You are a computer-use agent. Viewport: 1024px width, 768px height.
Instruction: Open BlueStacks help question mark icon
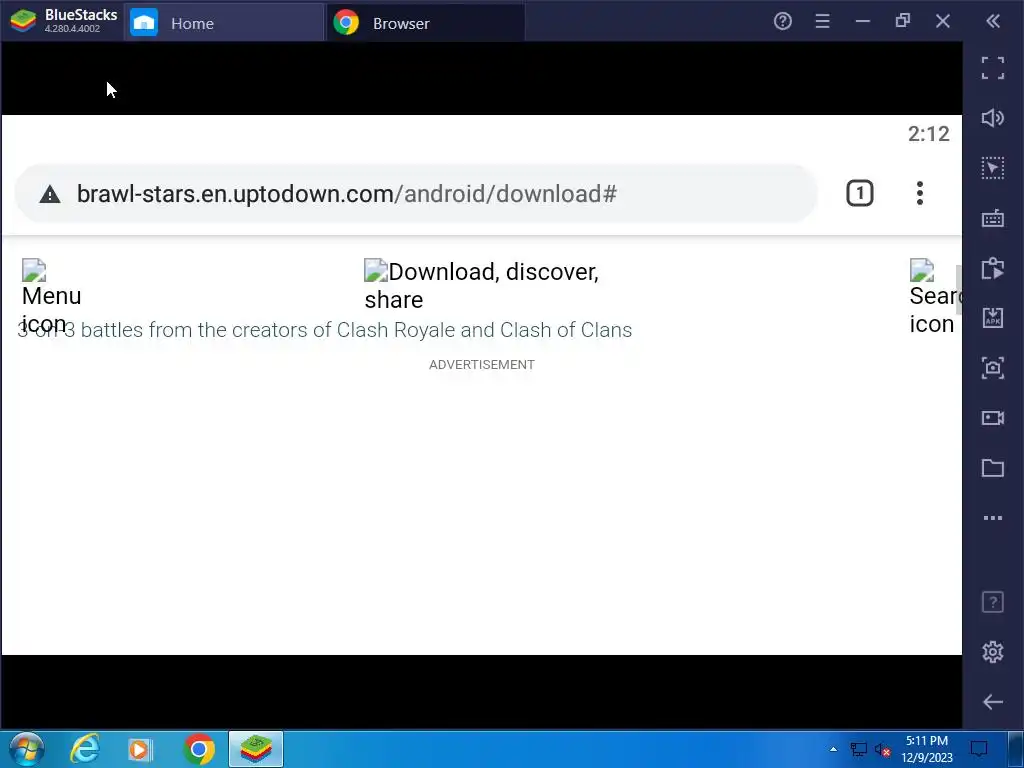pyautogui.click(x=782, y=22)
